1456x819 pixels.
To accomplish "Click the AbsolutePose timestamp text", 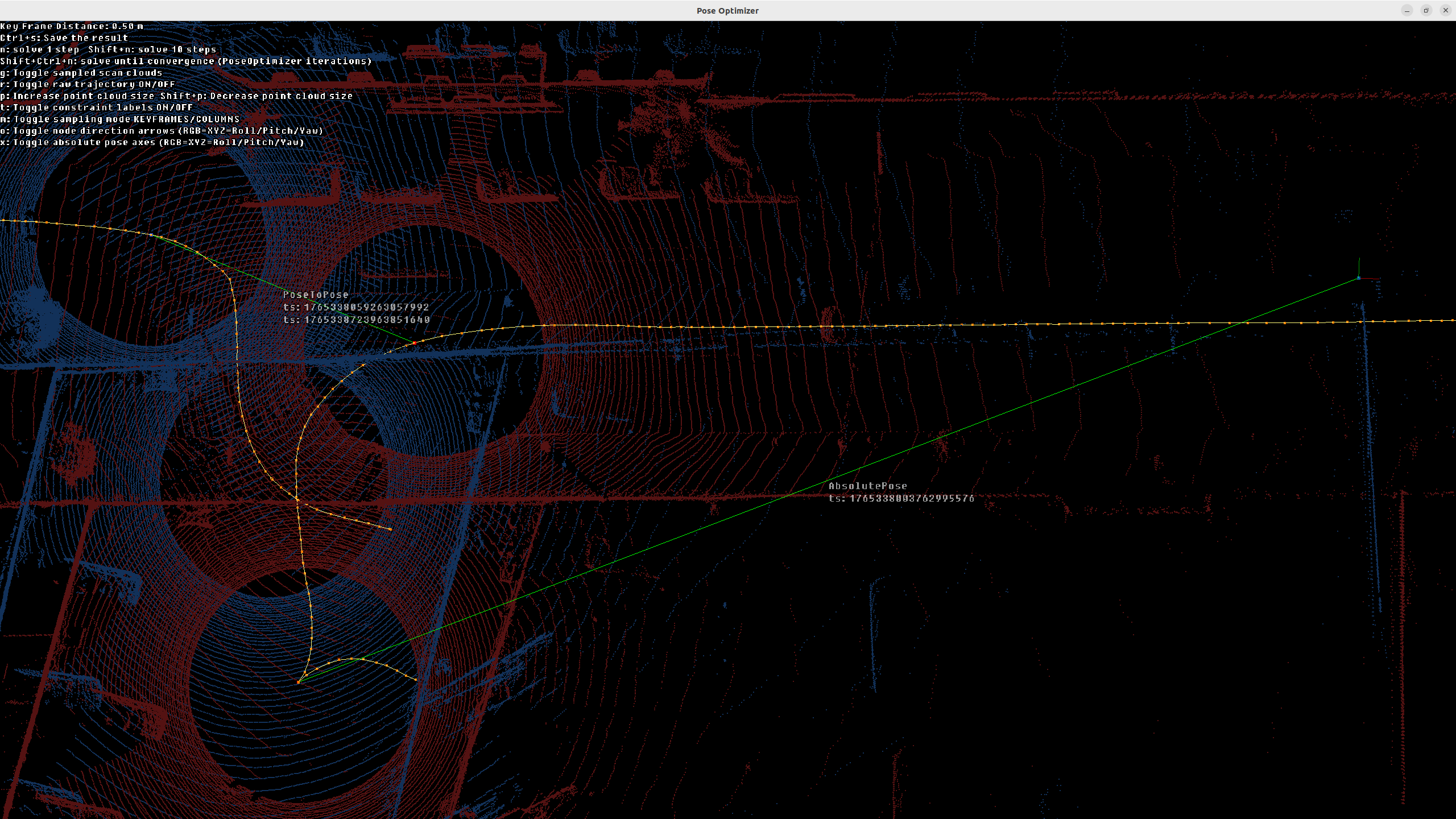I will (901, 498).
